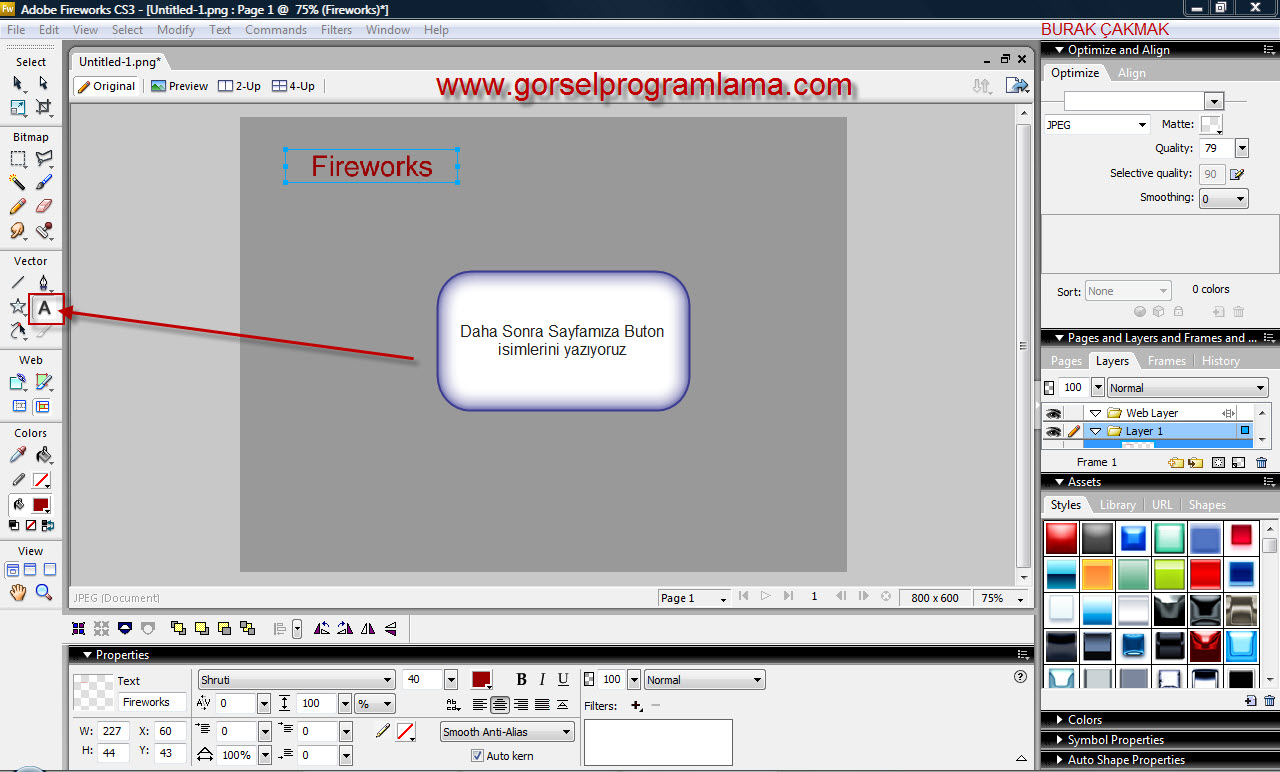Viewport: 1280px width, 772px height.
Task: Switch to the Frames tab
Action: [x=1166, y=361]
